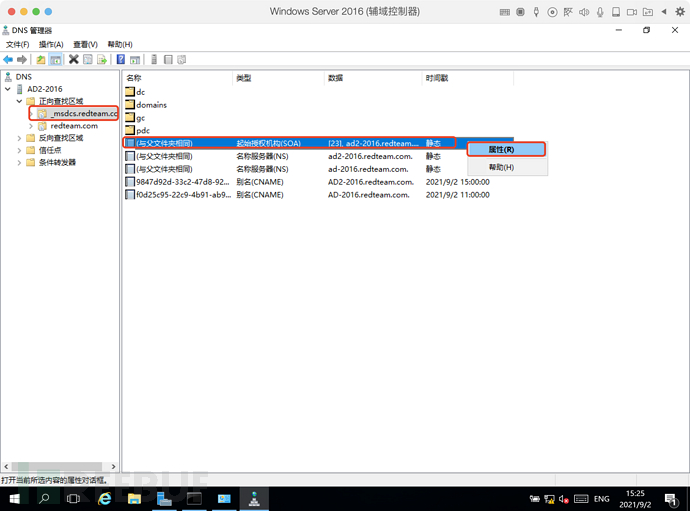The width and height of the screenshot is (690, 511).
Task: Click the show/hide action pane icon
Action: tap(135, 59)
